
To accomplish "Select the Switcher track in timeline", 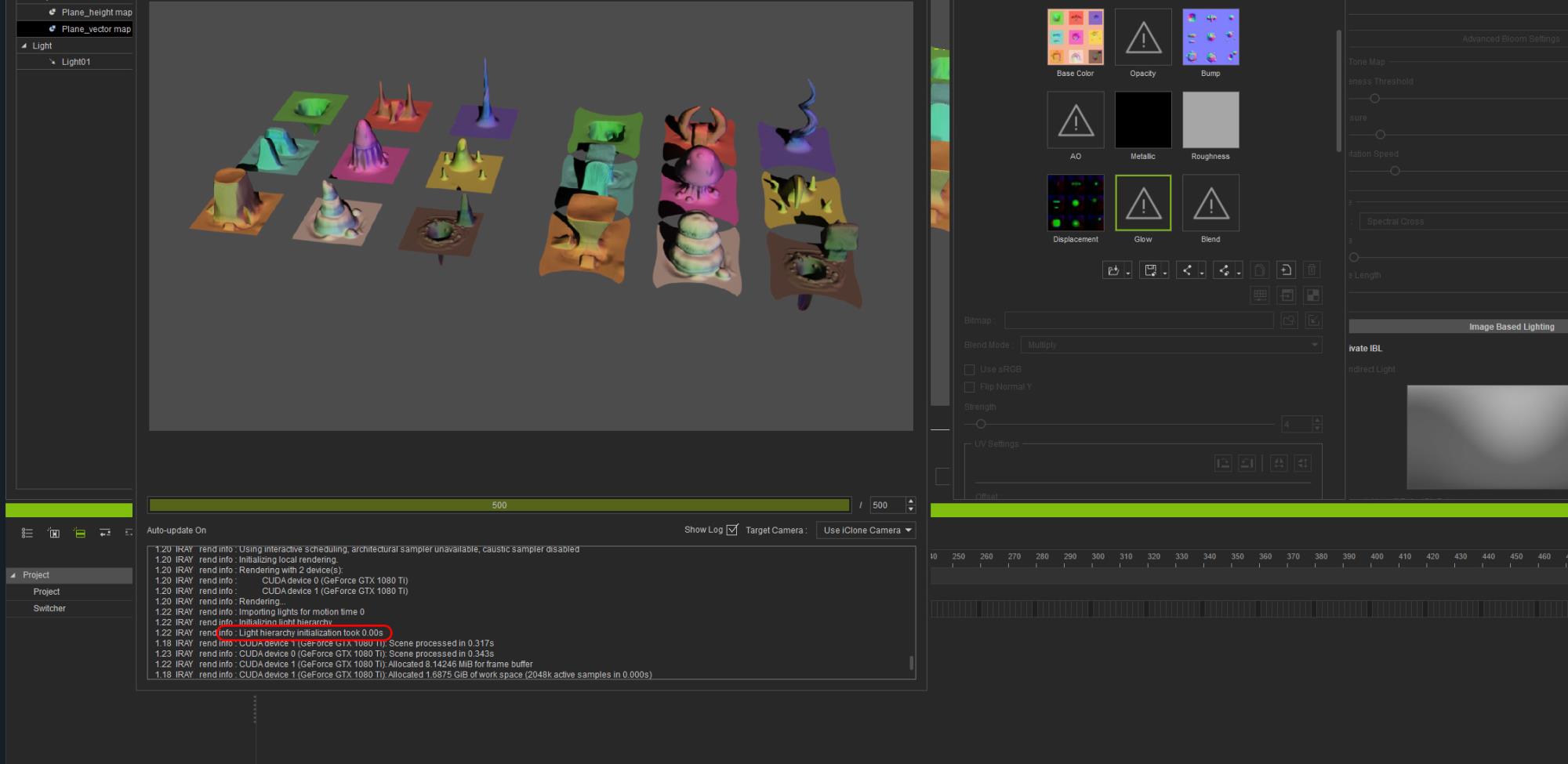I will pos(49,608).
